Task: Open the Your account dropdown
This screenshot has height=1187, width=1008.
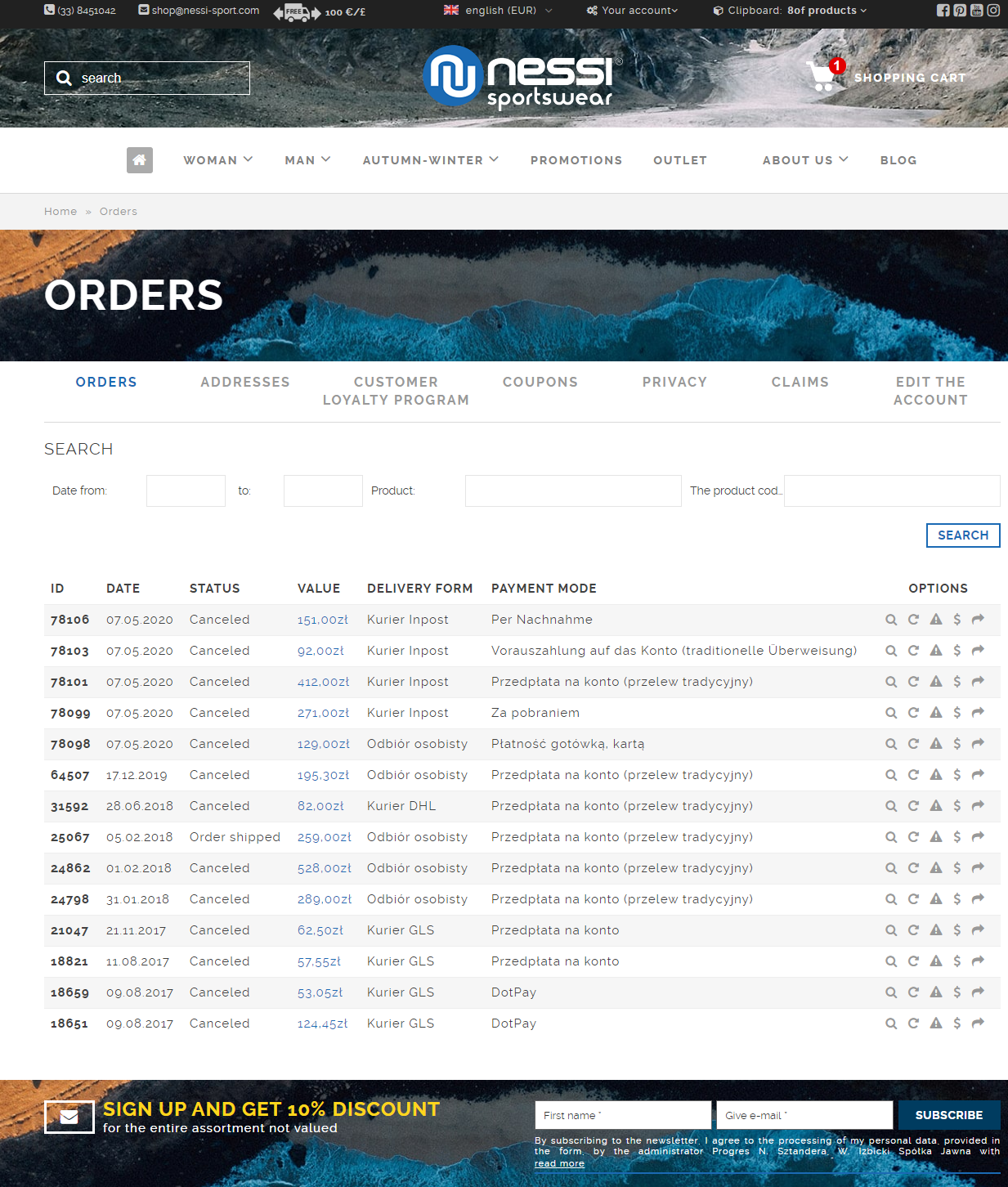Action: pos(633,11)
